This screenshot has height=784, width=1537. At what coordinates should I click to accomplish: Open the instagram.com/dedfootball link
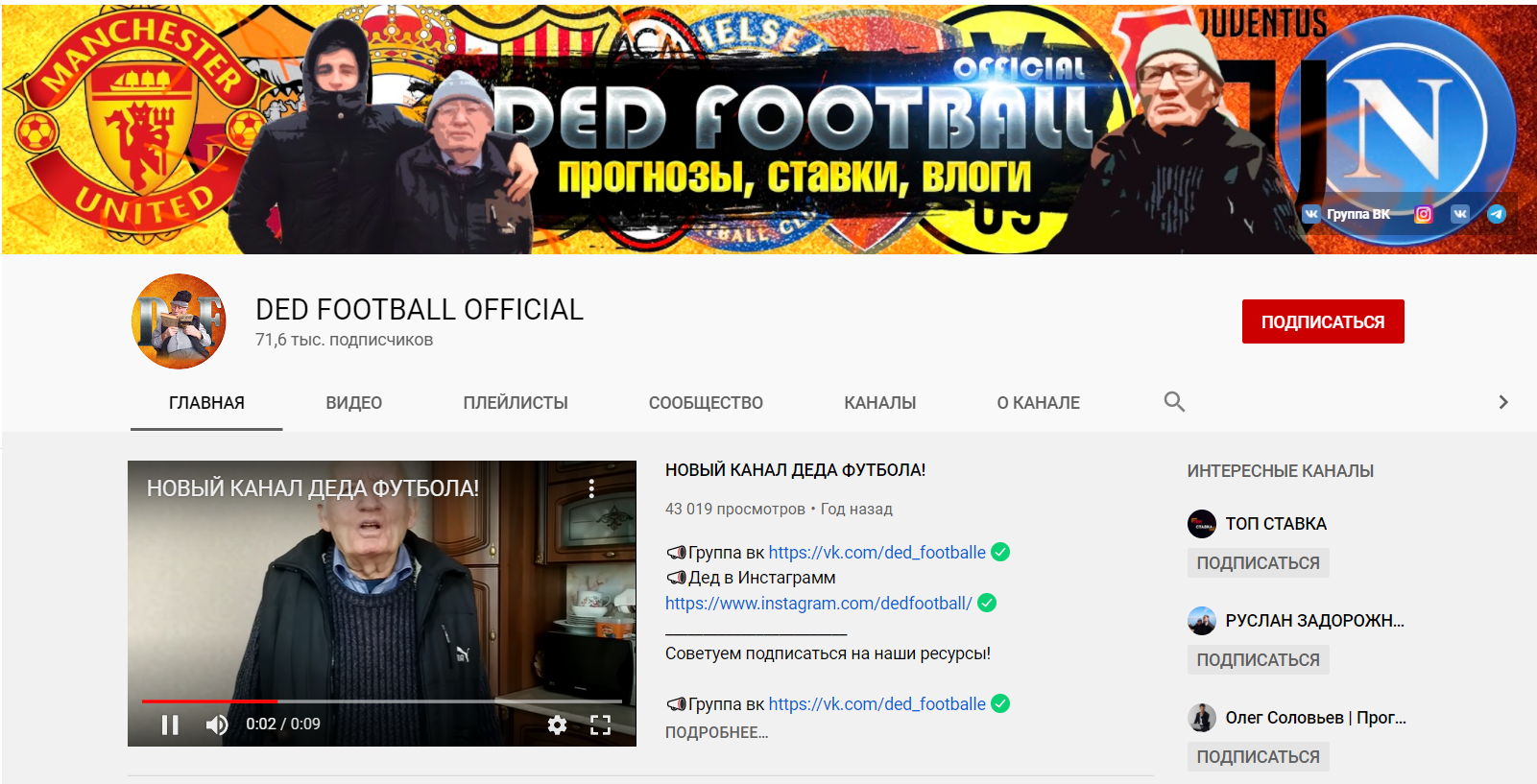(819, 604)
